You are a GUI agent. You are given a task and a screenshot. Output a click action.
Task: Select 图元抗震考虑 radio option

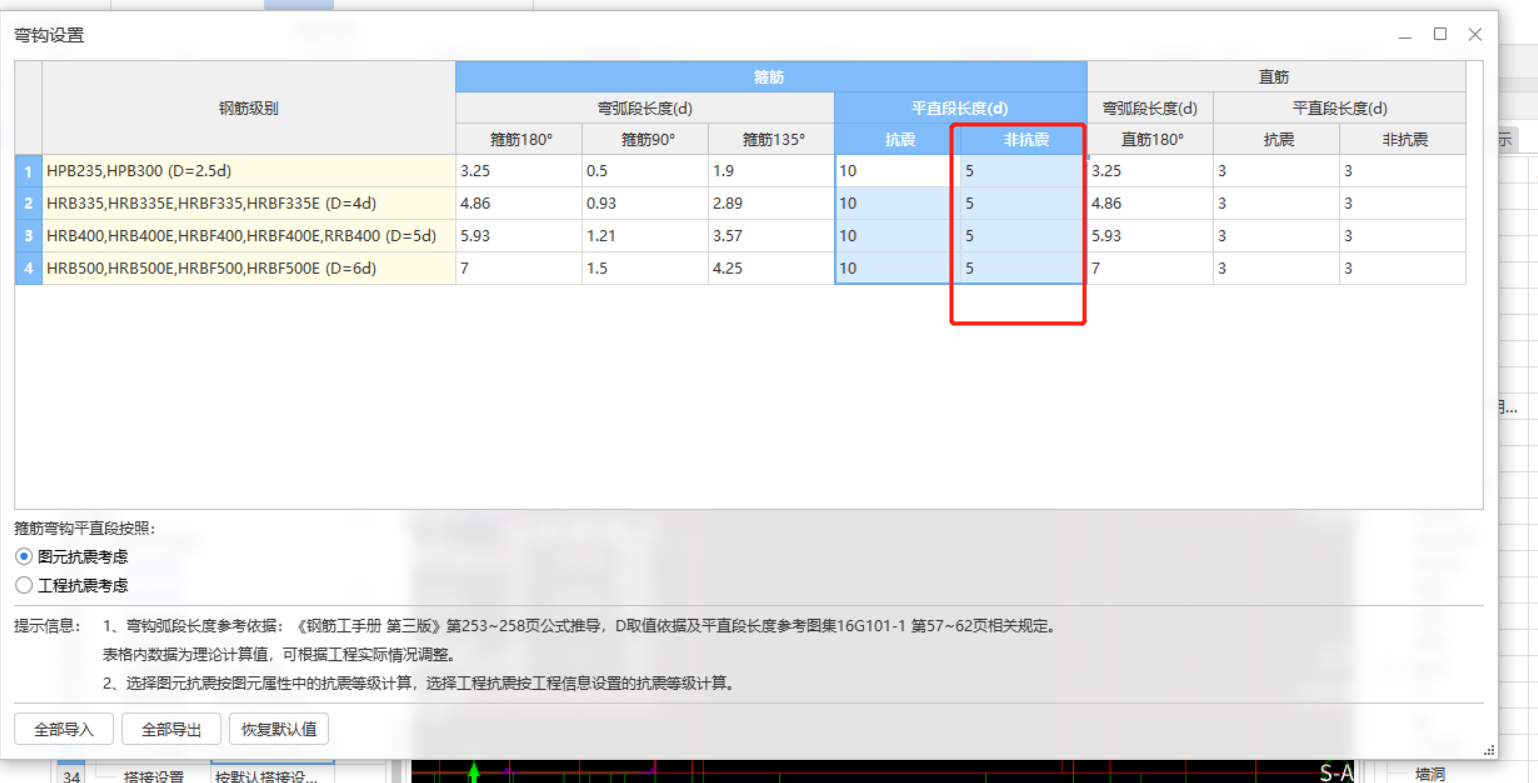[72, 557]
